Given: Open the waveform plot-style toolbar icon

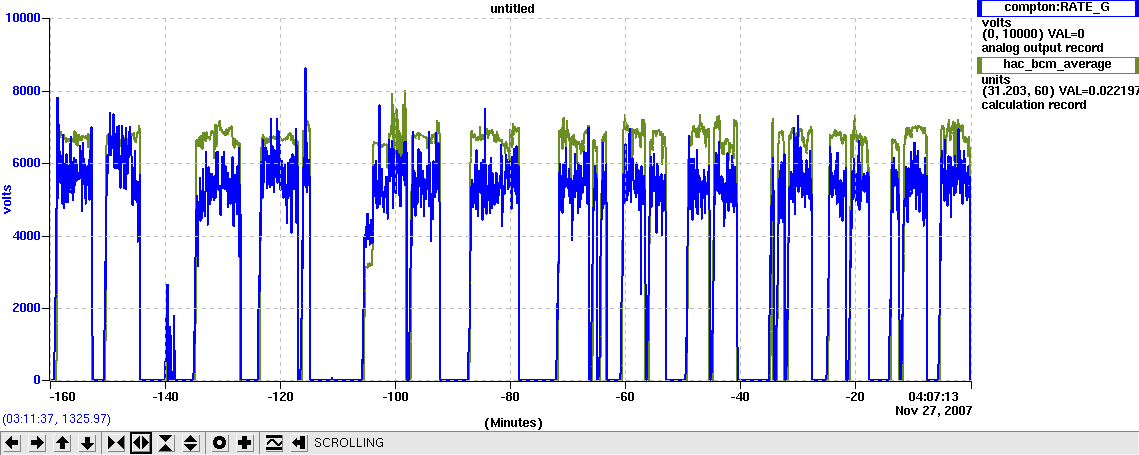Looking at the screenshot, I should [274, 443].
